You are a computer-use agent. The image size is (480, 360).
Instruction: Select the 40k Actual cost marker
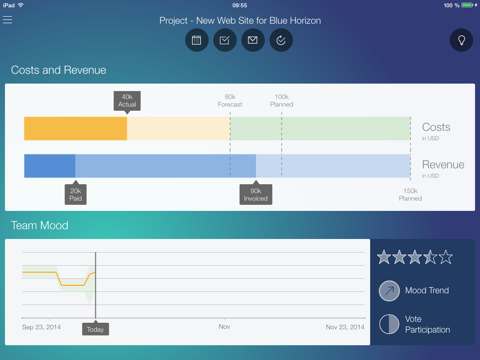pos(127,101)
